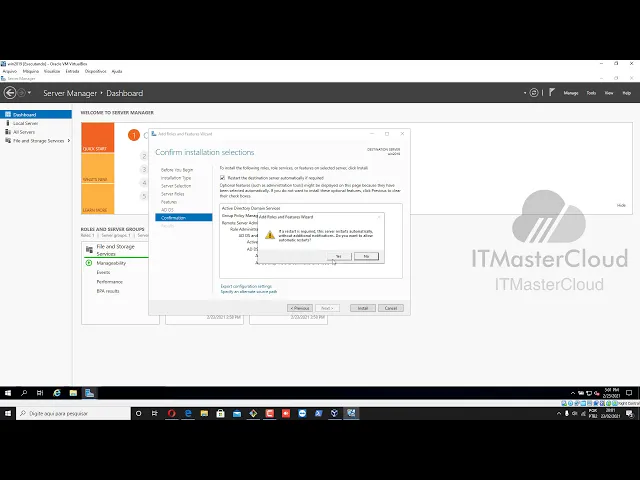Viewport: 640px width, 480px height.
Task: Click the LEARN MORE tile
Action: (98, 199)
